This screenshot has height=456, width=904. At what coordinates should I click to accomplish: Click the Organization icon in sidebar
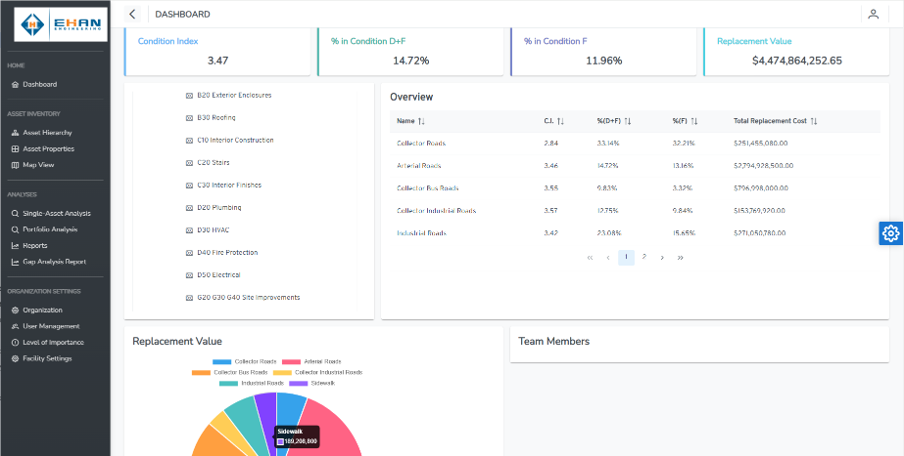pyautogui.click(x=16, y=310)
